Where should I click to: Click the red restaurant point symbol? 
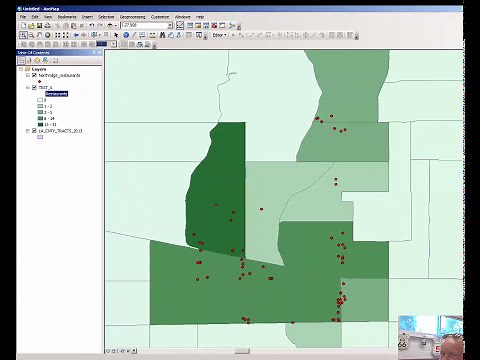click(40, 81)
